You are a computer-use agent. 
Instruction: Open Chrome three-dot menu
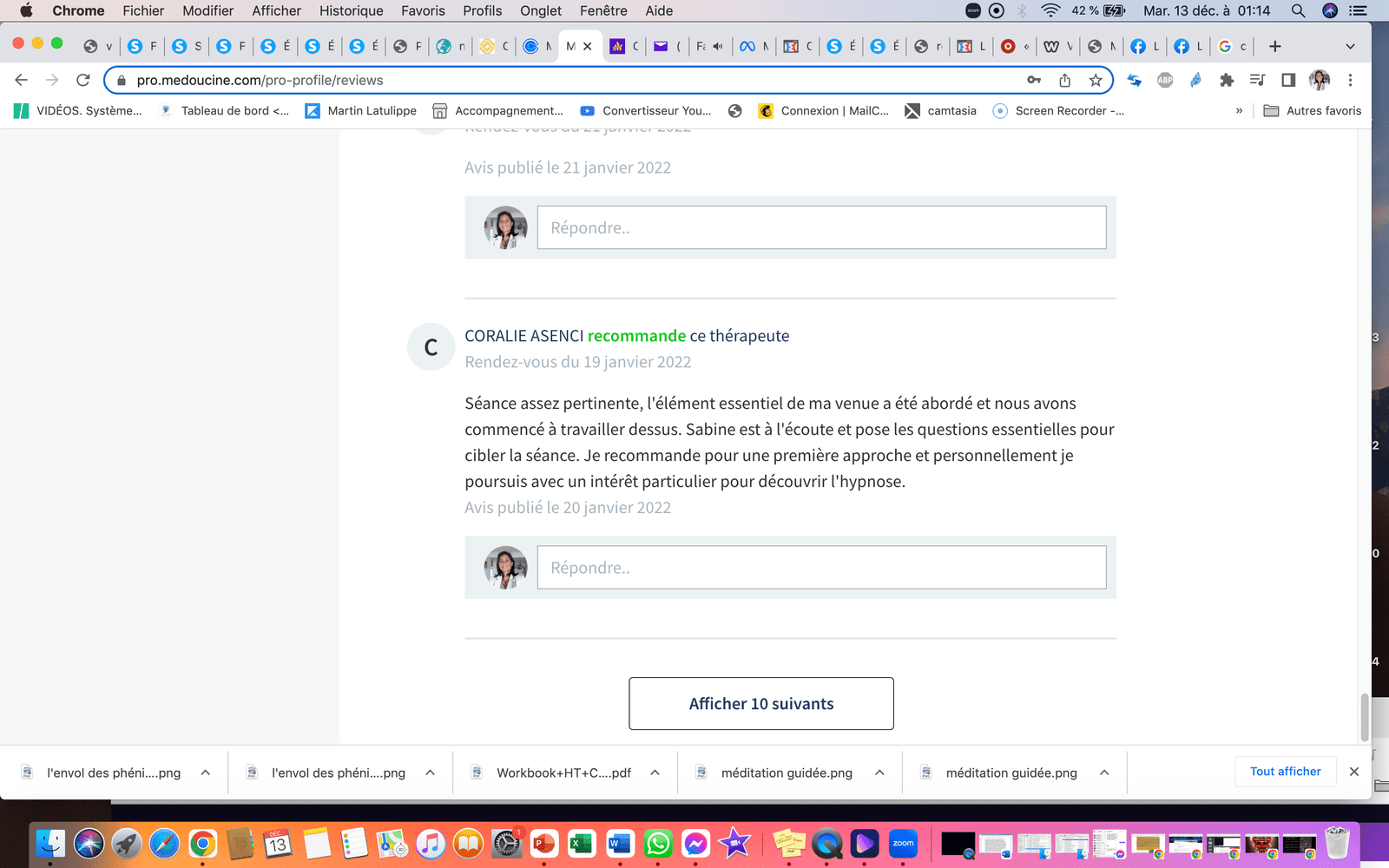pyautogui.click(x=1350, y=80)
